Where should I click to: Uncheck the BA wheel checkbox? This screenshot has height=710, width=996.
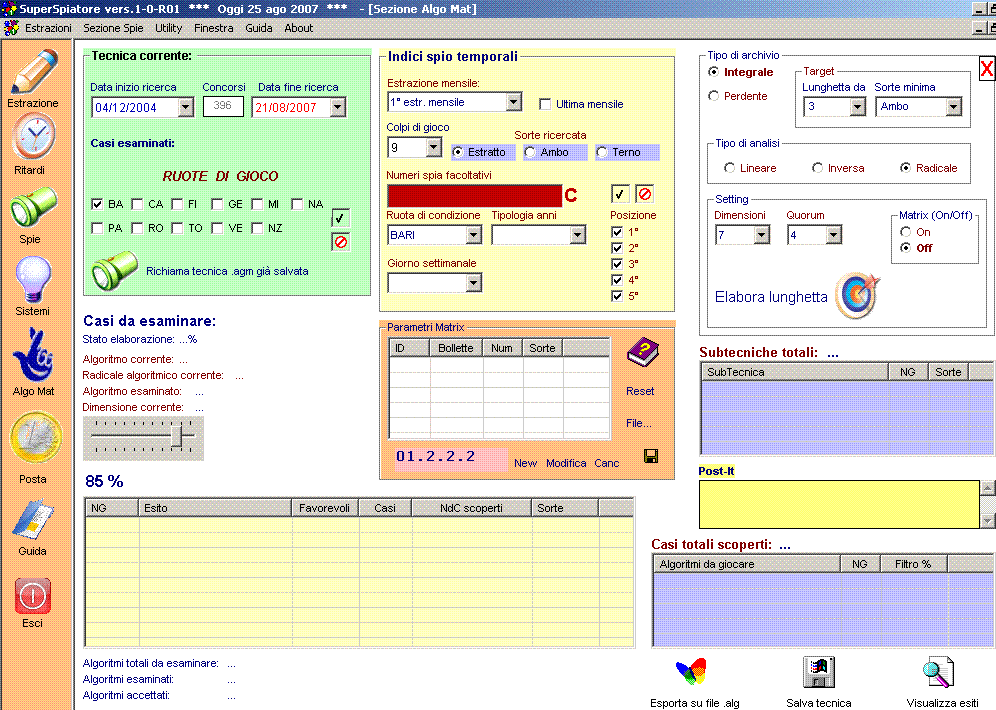(97, 204)
